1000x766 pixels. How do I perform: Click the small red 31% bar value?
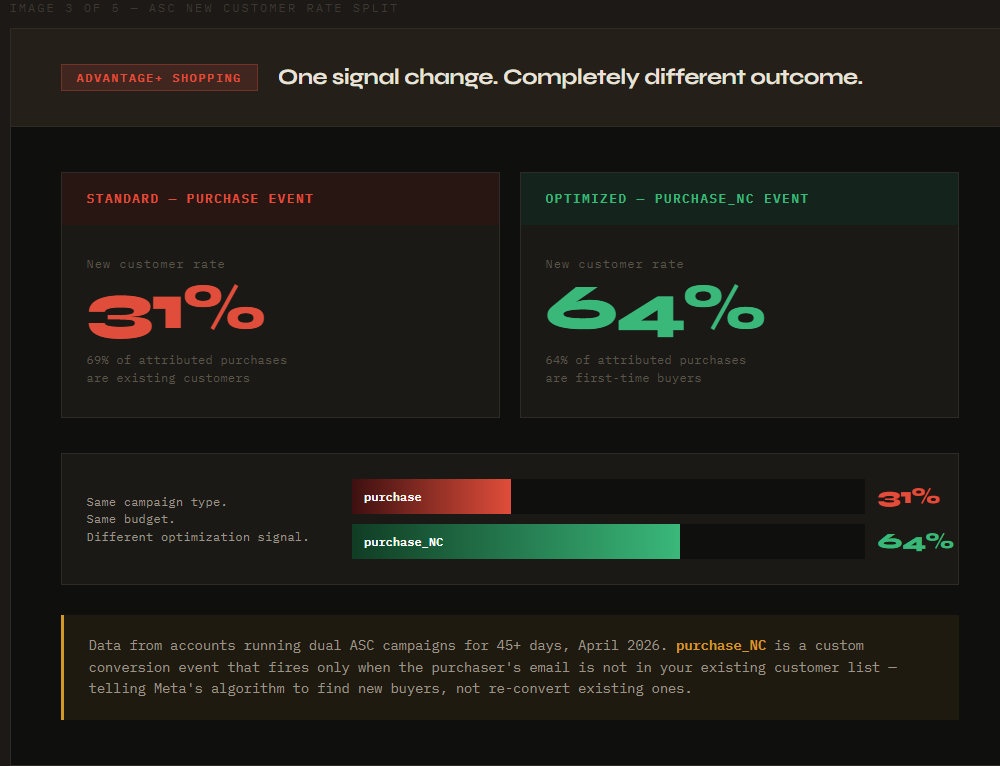[908, 497]
